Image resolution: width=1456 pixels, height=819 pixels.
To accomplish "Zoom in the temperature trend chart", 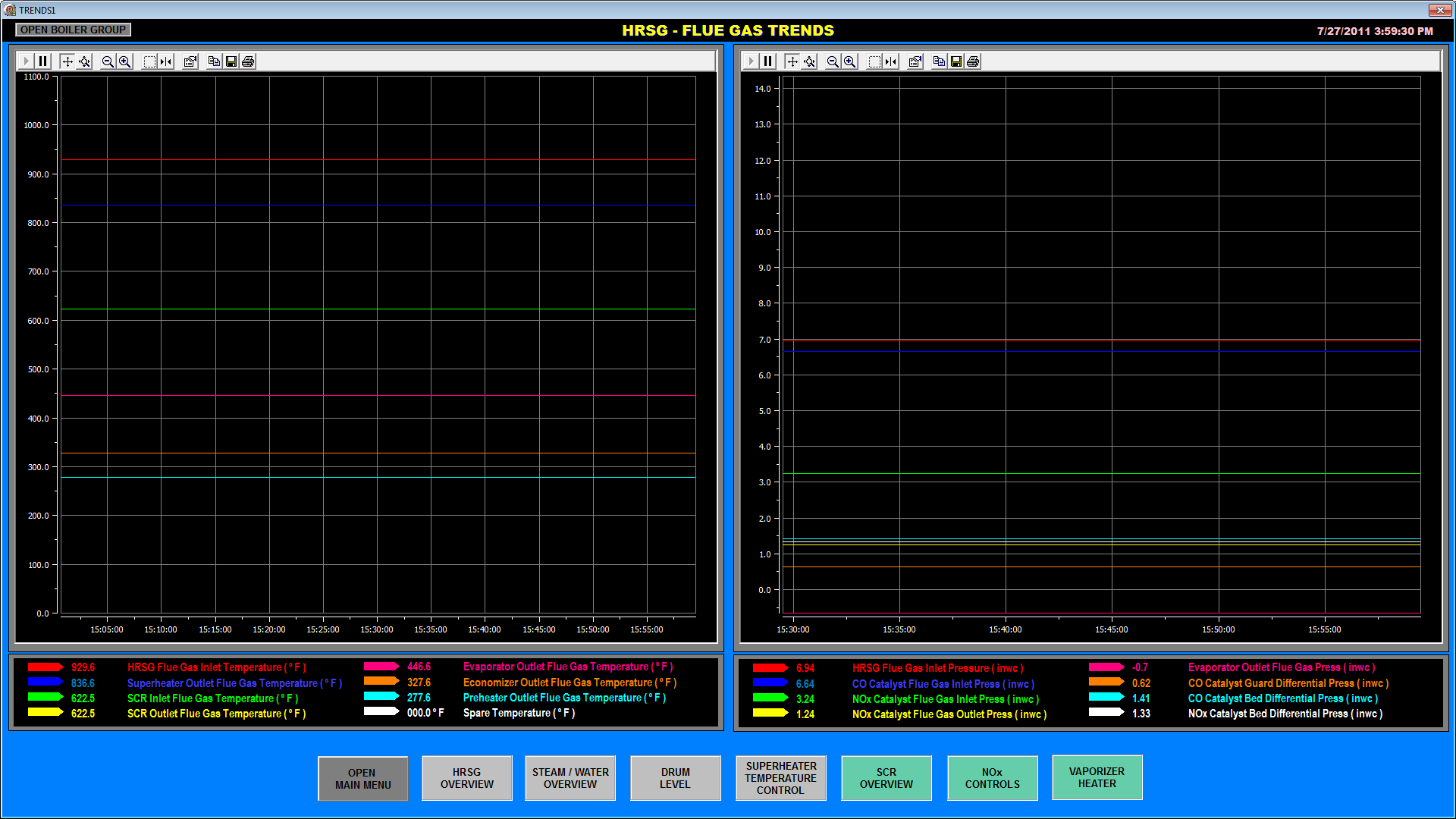I will coord(125,61).
